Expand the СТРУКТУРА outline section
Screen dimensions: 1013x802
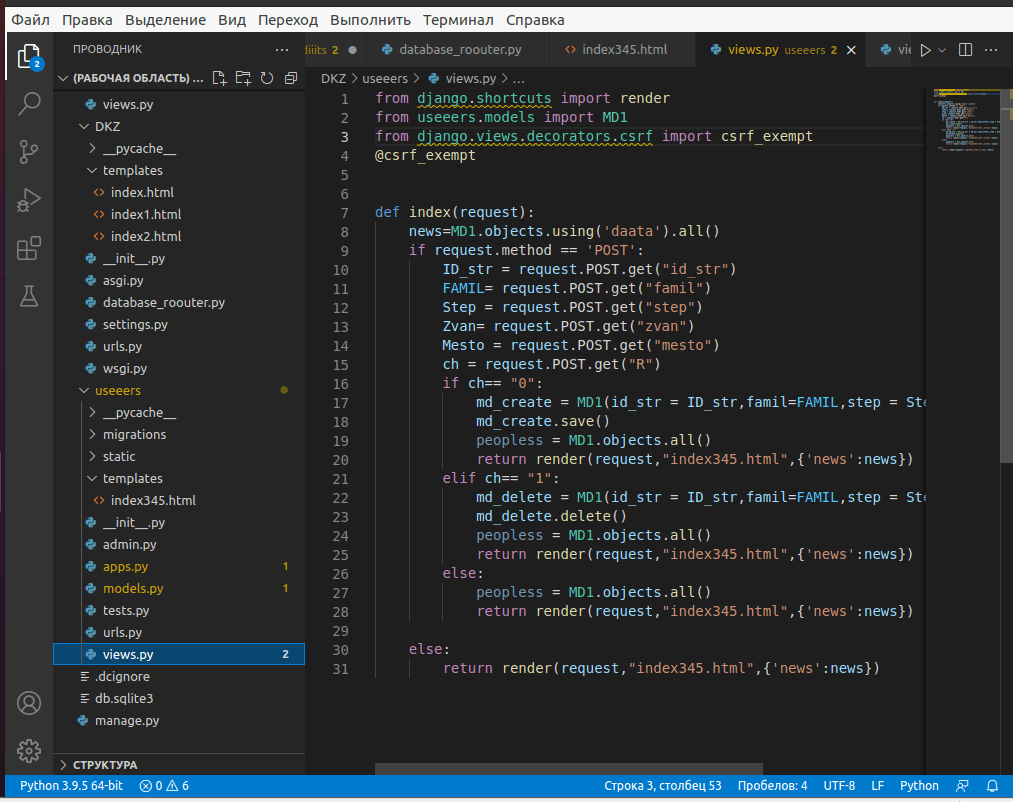(105, 765)
